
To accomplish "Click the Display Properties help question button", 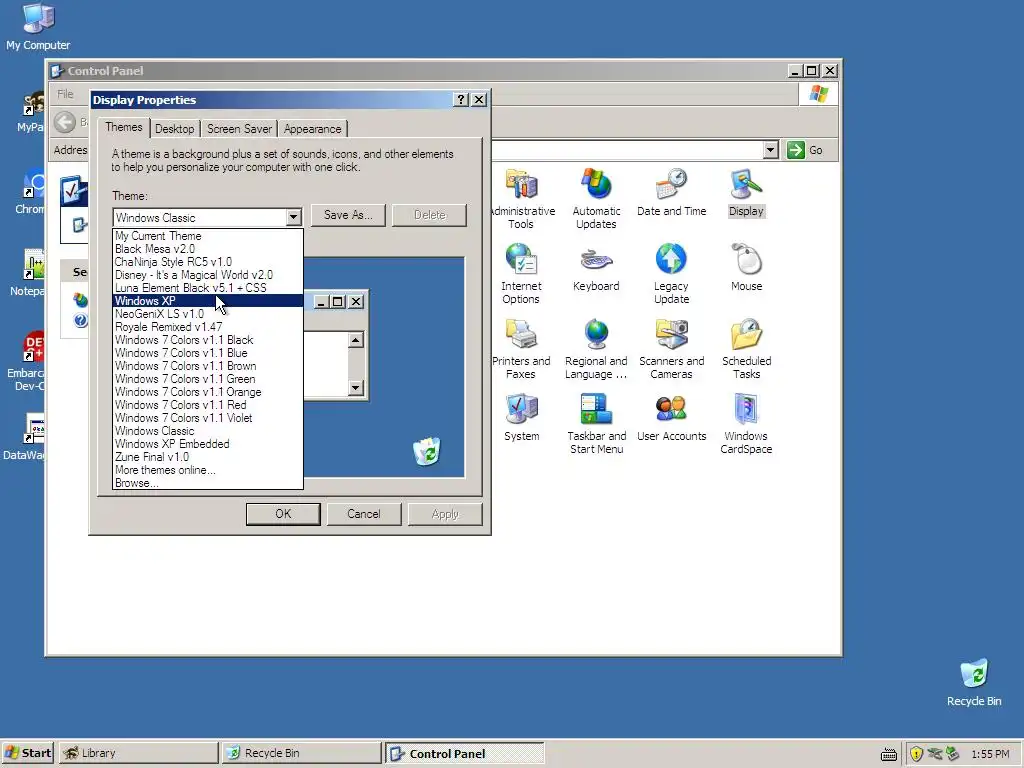I will pos(461,99).
